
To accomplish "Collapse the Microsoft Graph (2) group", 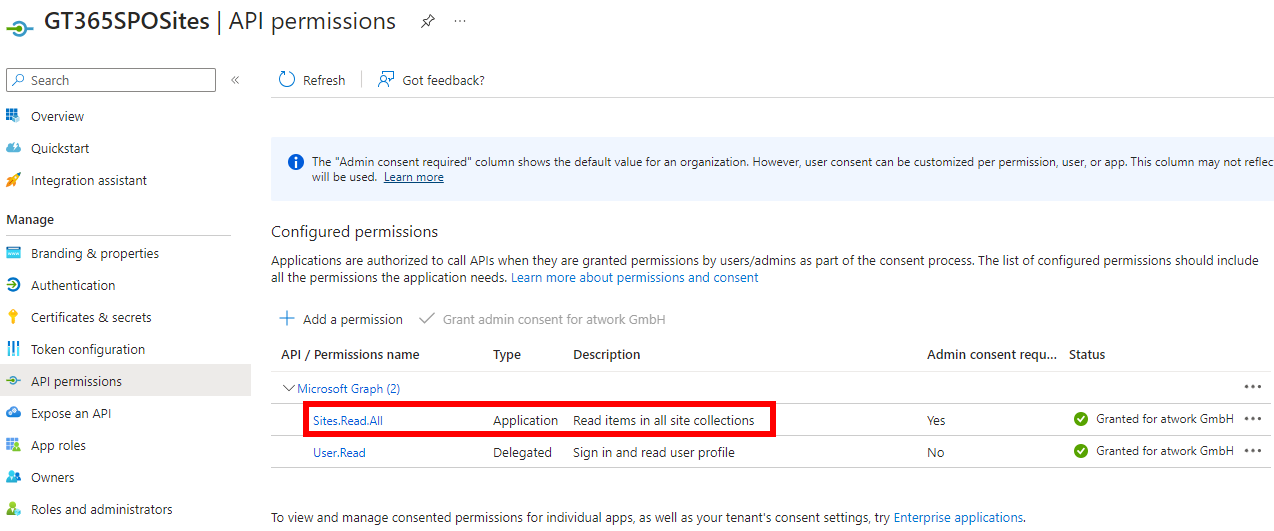I will [289, 388].
